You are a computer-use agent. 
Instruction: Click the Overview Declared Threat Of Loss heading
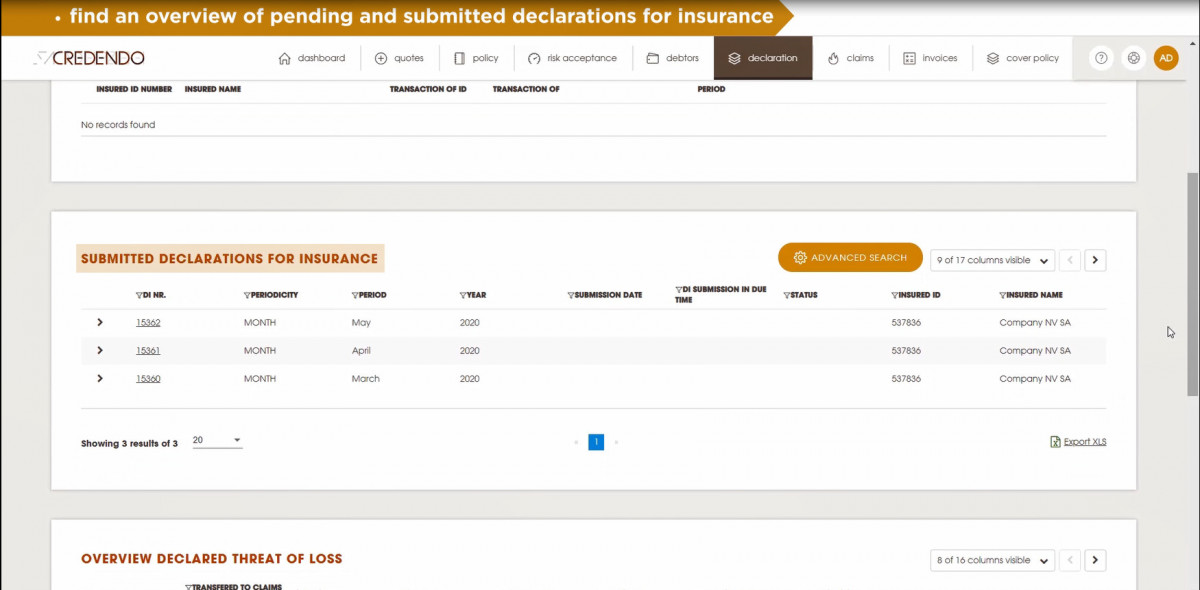click(x=212, y=558)
